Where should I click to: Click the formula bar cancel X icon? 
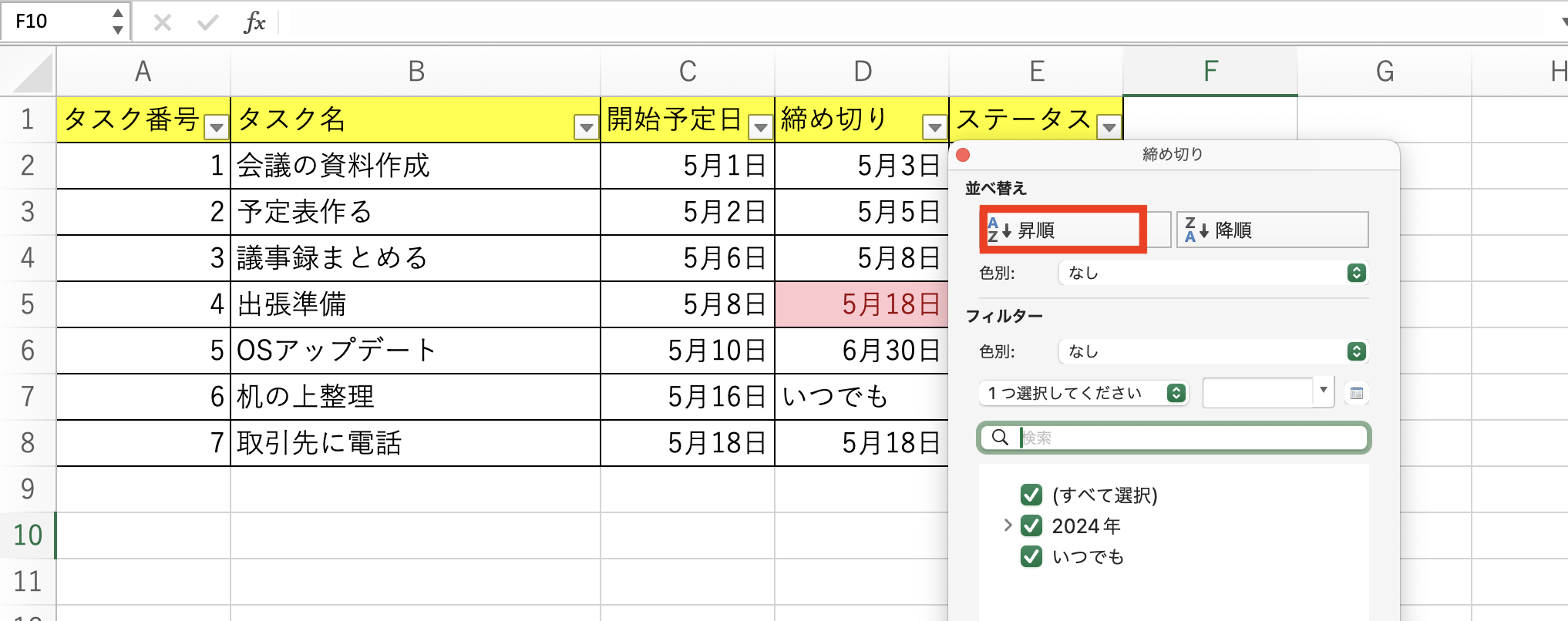162,22
